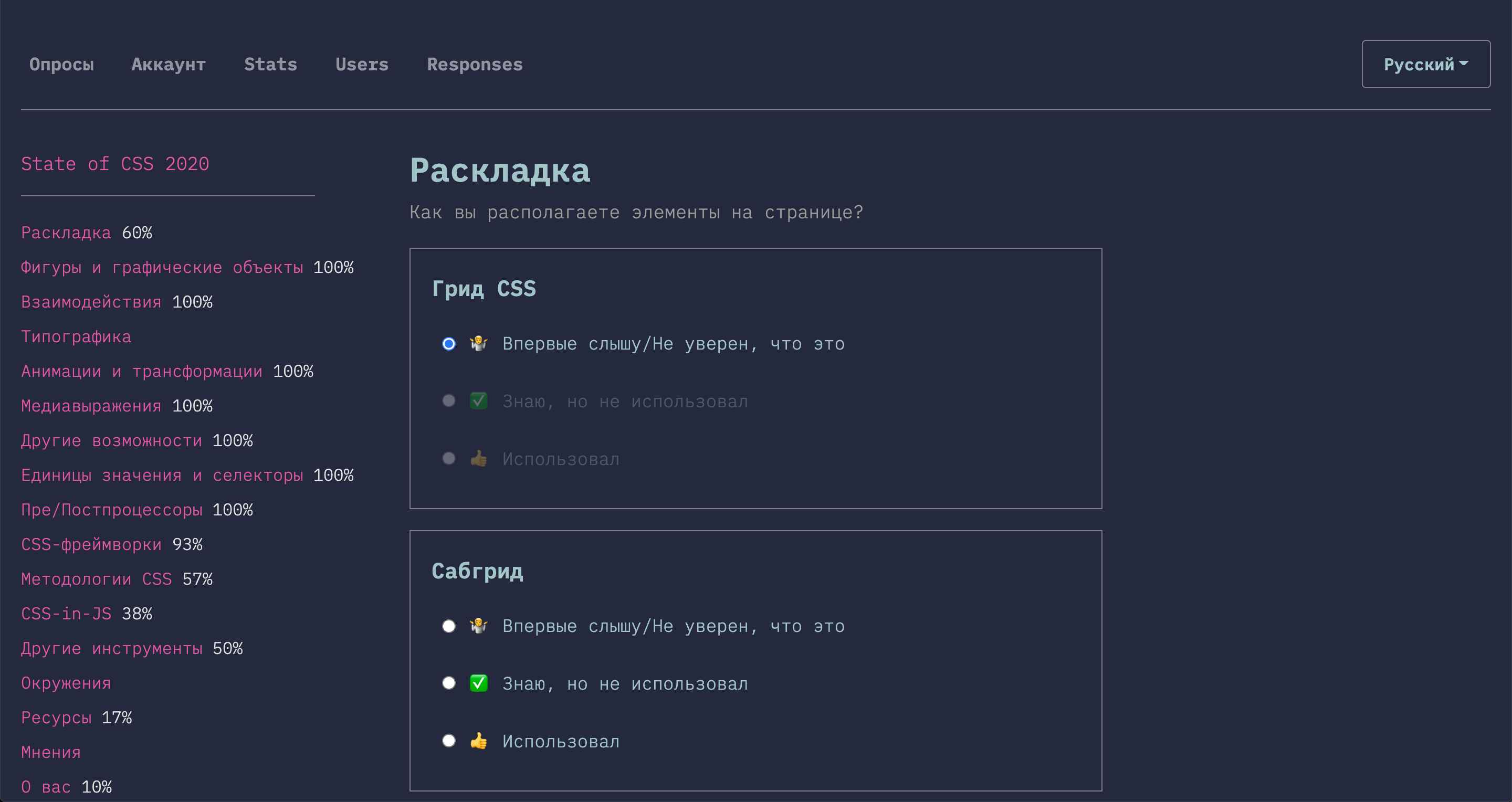This screenshot has width=1512, height=802.
Task: Open the CSS-in-JS section link
Action: [66, 614]
